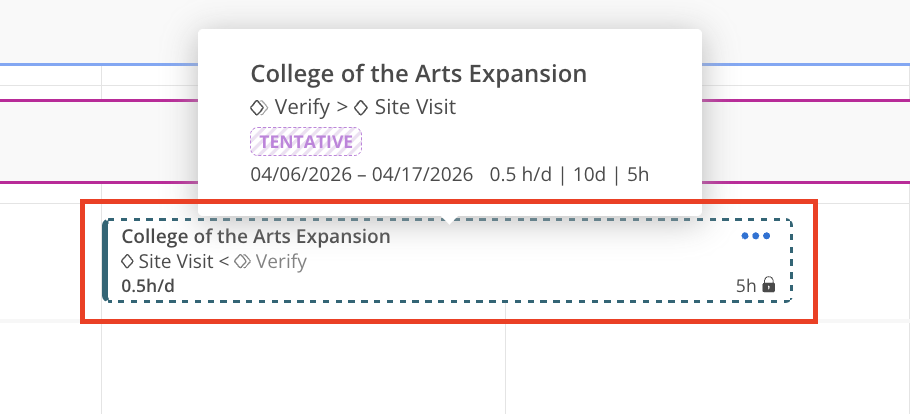Click the 5h total on the card

(746, 286)
